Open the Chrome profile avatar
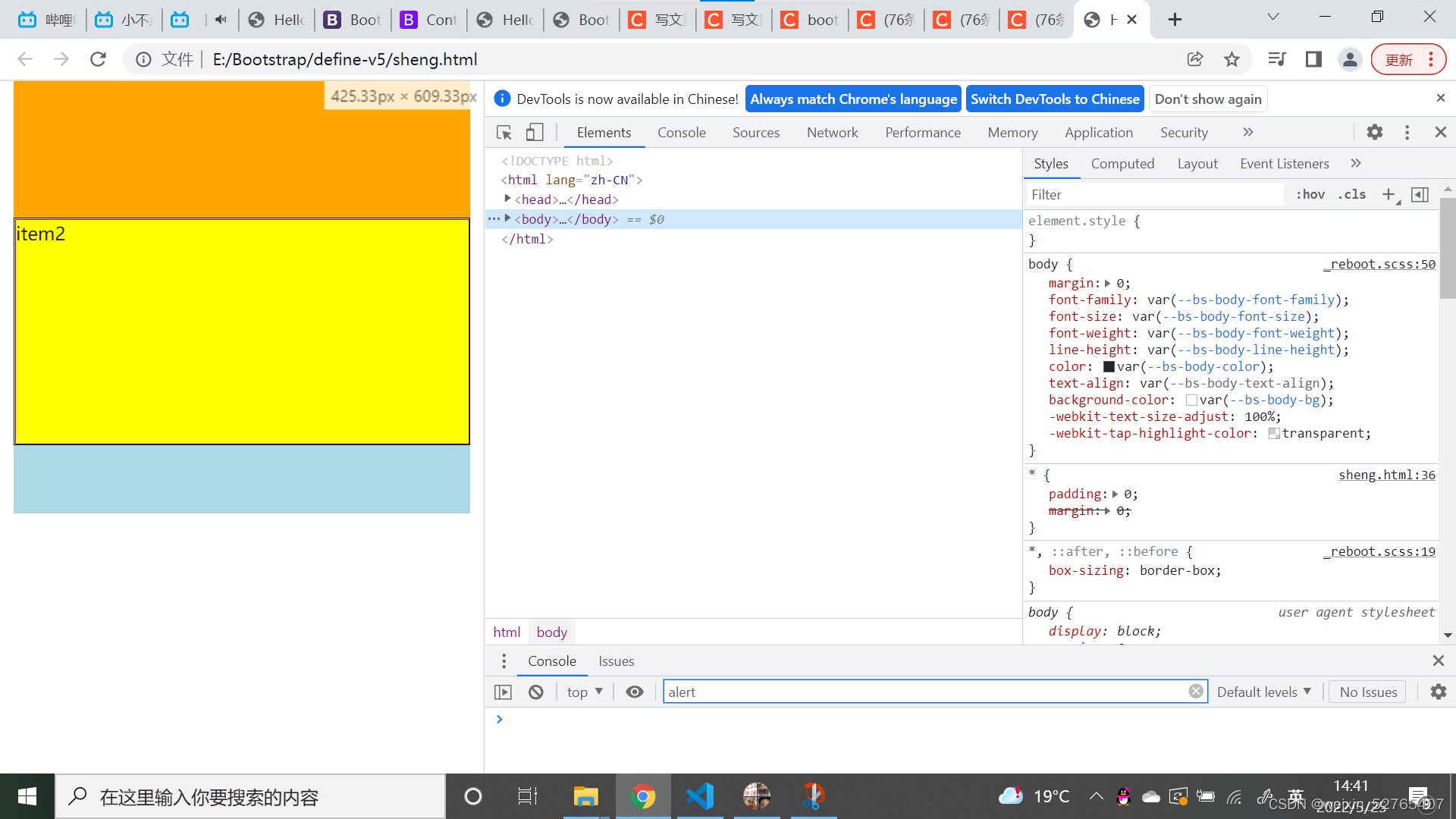This screenshot has width=1456, height=819. click(1350, 59)
